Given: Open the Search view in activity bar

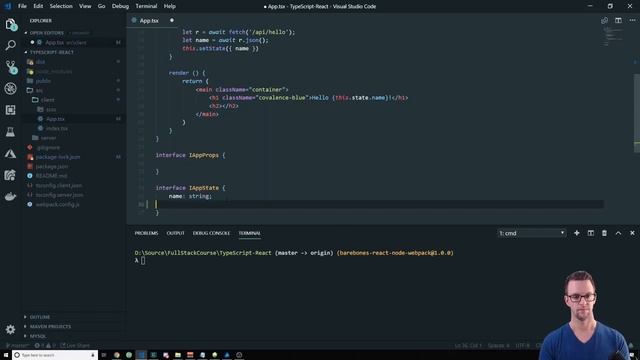Looking at the screenshot, I should [x=11, y=45].
